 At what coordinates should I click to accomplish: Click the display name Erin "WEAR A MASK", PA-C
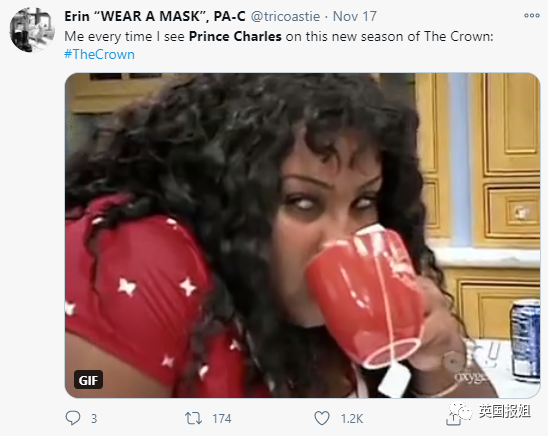tap(155, 16)
